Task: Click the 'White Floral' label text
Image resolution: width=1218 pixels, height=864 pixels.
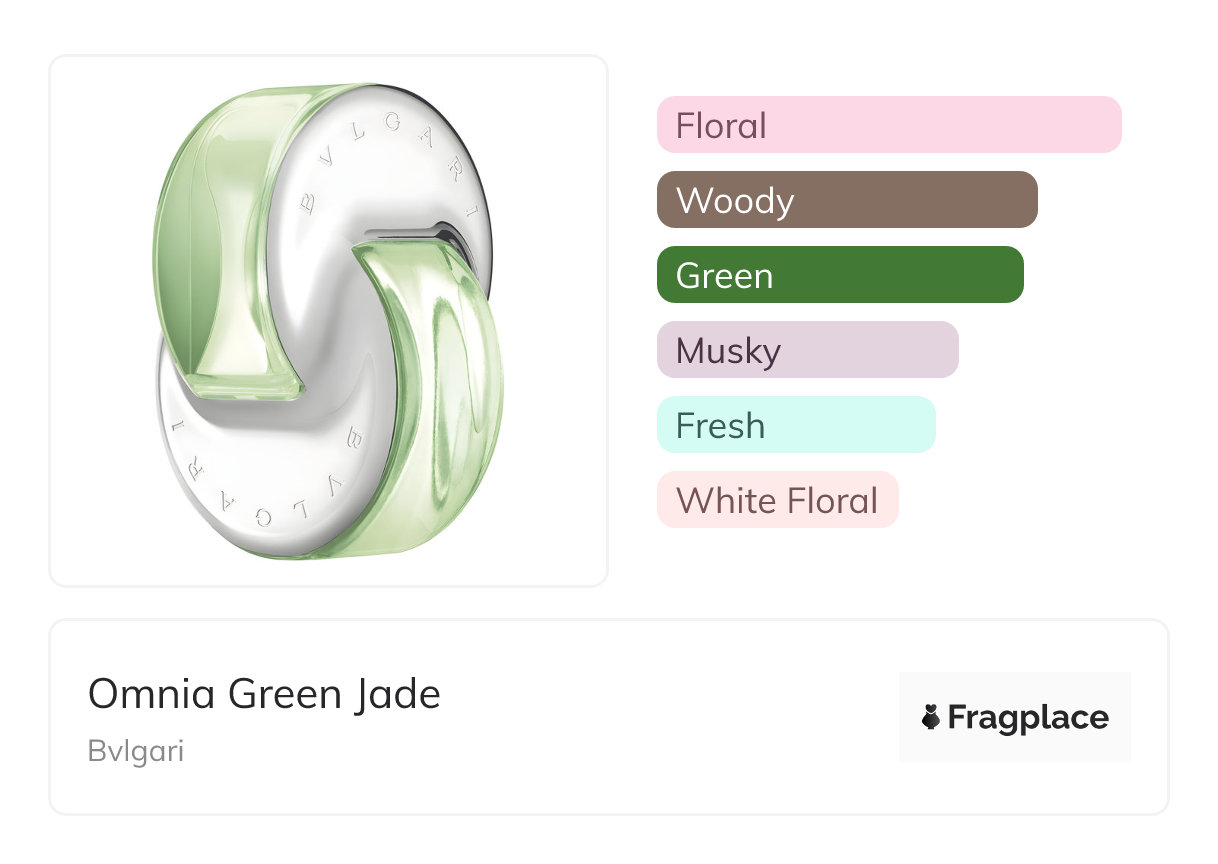Action: 777,501
